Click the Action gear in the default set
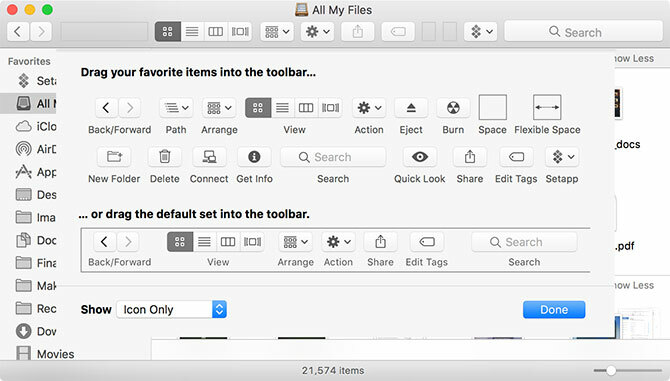Viewport: 670px width, 381px height. (x=338, y=242)
